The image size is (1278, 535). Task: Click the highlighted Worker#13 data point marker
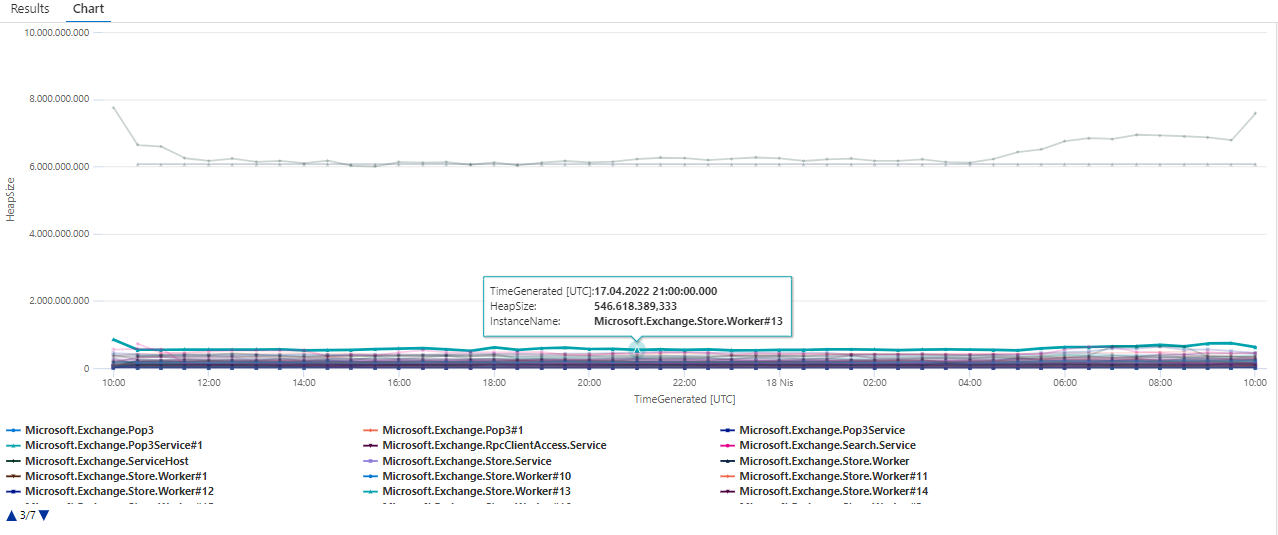point(637,348)
